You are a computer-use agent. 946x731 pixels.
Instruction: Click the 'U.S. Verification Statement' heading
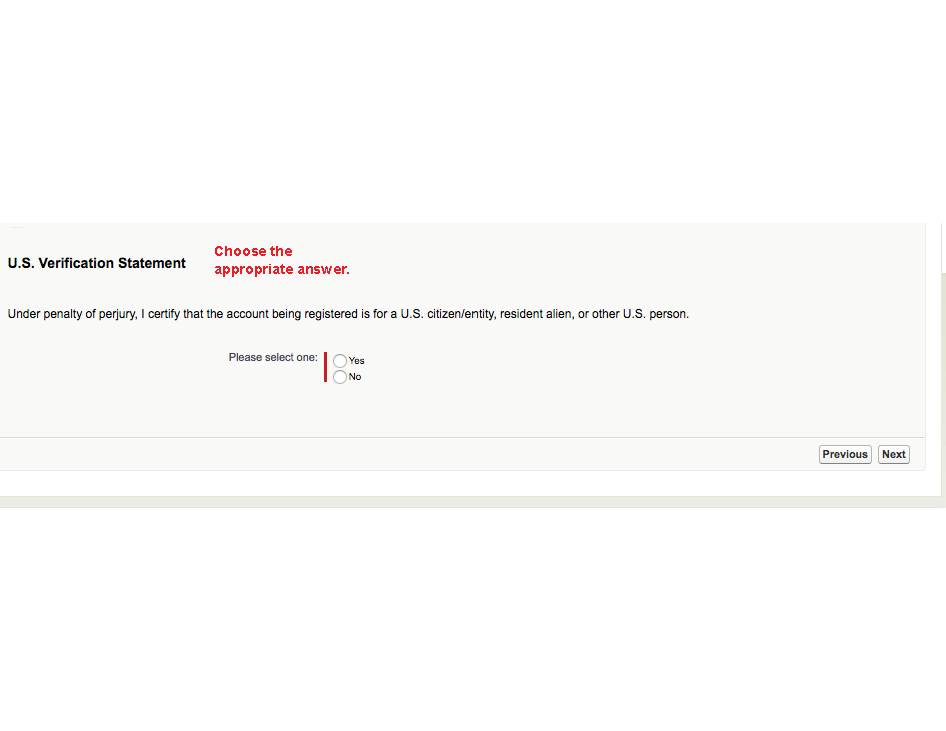(97, 263)
